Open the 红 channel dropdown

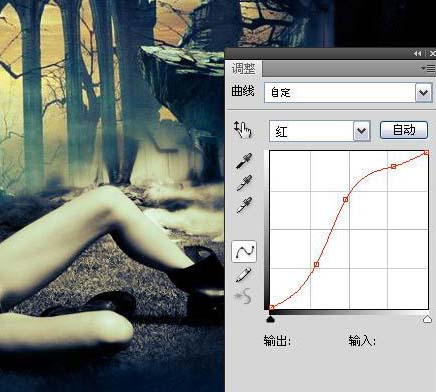tap(362, 131)
